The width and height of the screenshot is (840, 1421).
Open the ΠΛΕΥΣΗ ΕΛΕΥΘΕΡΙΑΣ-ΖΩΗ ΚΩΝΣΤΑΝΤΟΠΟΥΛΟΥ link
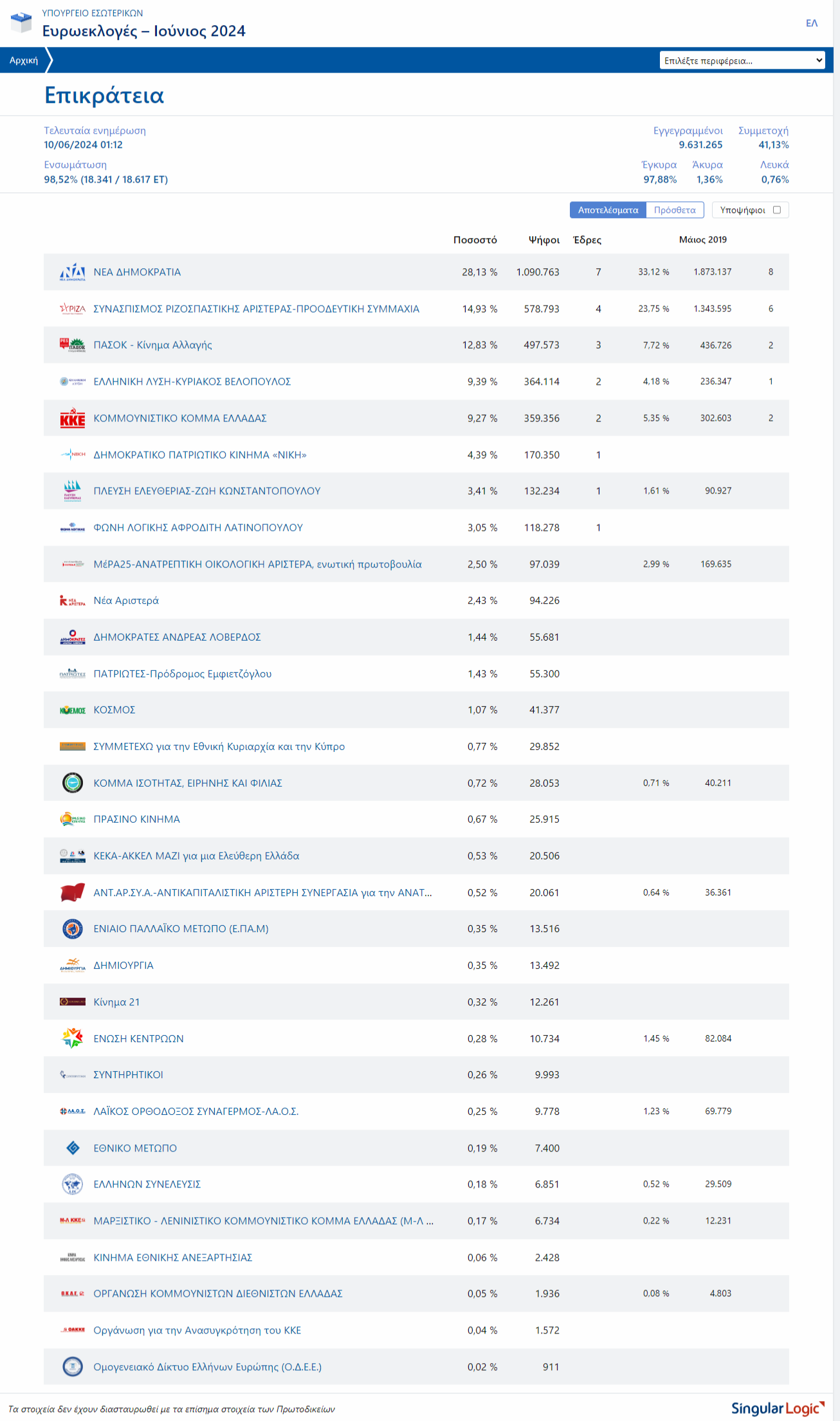(207, 491)
